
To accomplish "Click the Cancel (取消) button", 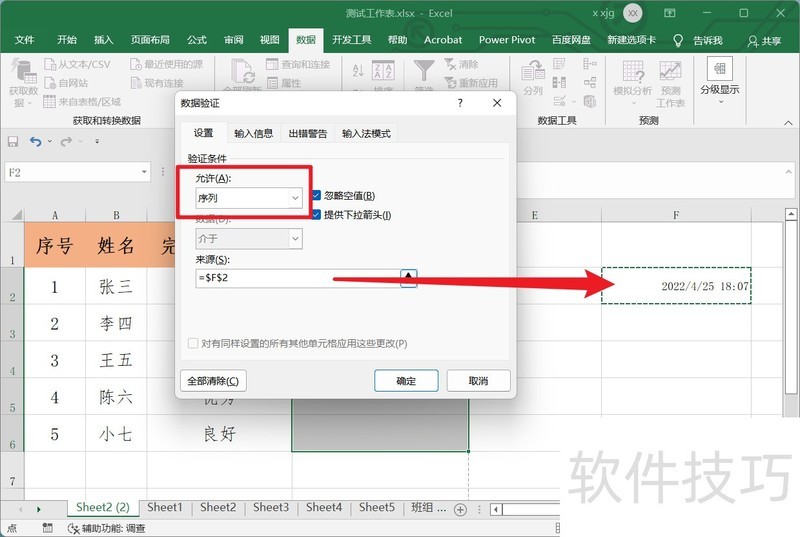I will [x=479, y=380].
